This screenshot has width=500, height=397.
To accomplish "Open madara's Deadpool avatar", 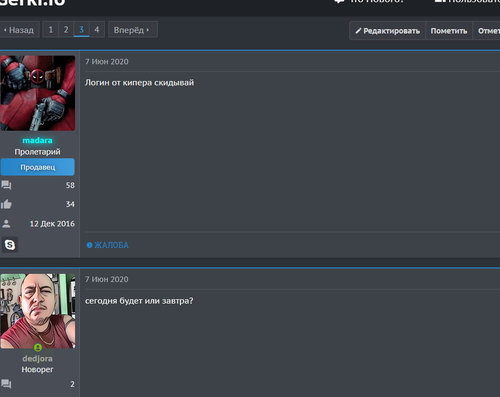I will [38, 93].
